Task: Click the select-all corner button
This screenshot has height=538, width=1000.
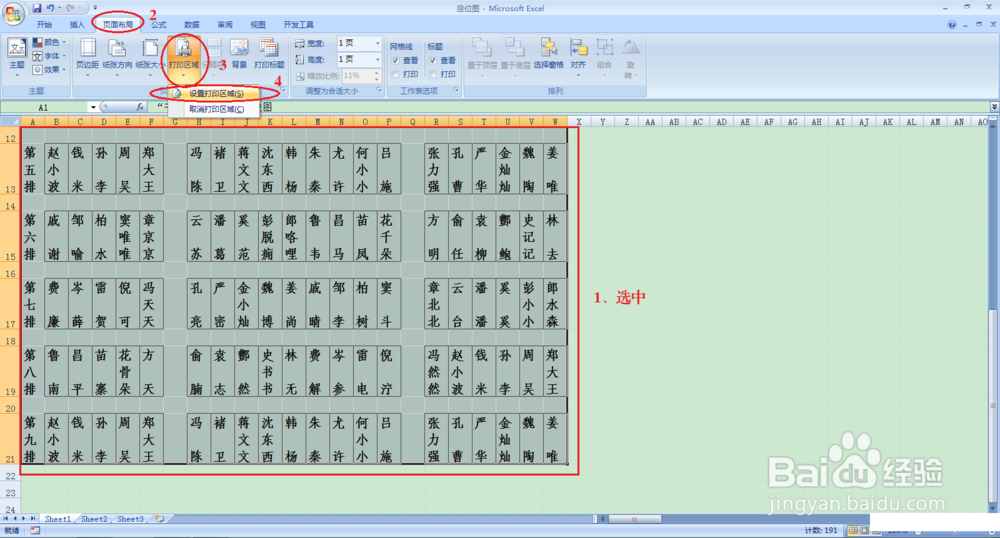Action: [x=10, y=122]
